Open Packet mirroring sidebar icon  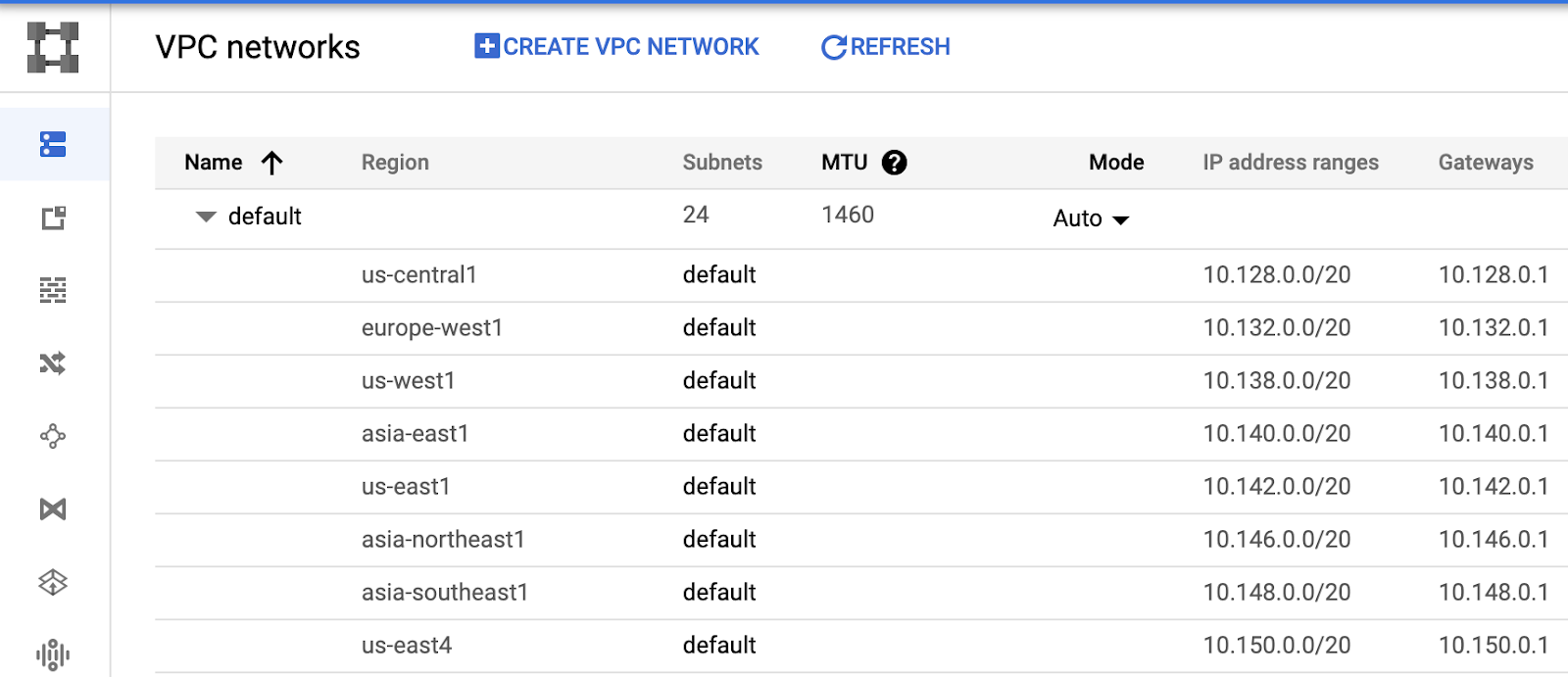coord(53,653)
